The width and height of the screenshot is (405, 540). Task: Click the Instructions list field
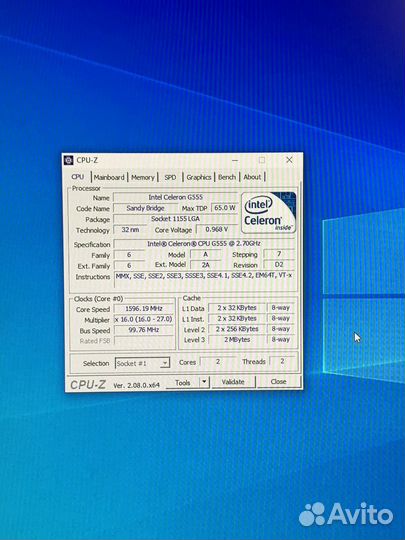tap(204, 279)
